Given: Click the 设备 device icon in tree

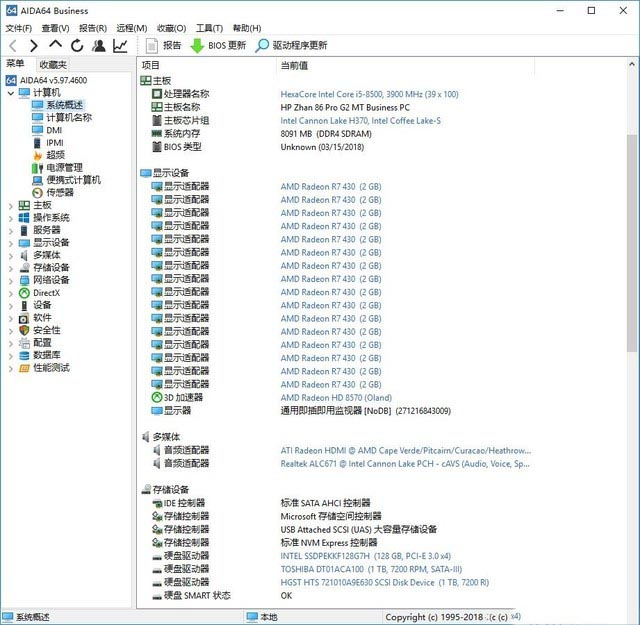Looking at the screenshot, I should click(24, 305).
